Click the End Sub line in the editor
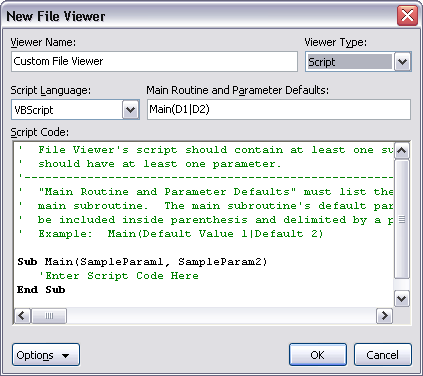Viewport: 423px width, 376px height. click(x=41, y=290)
